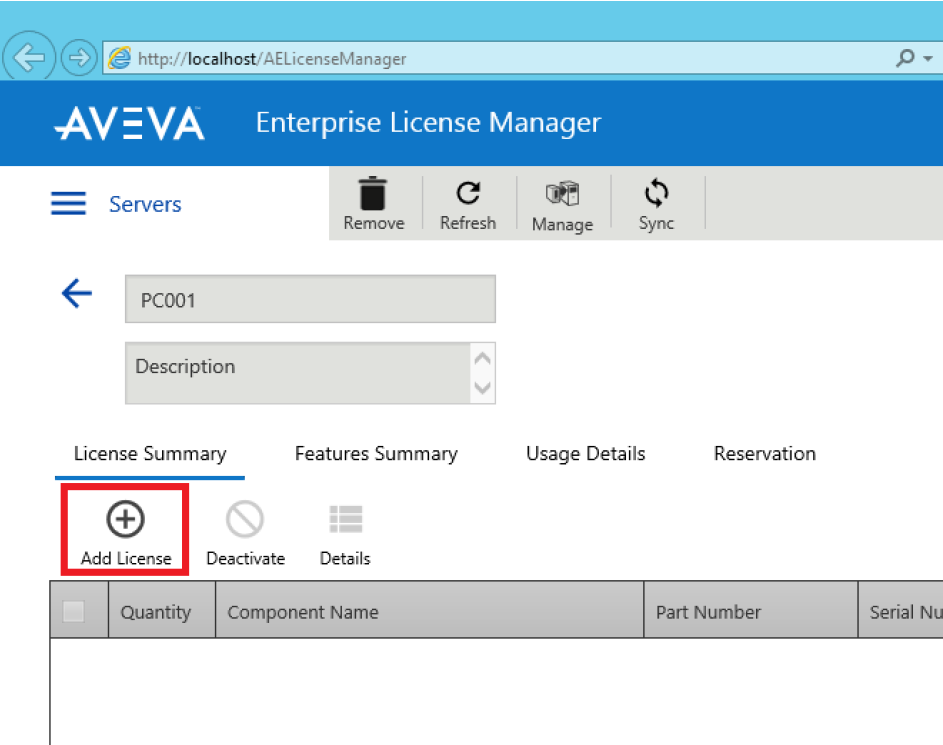Toggle the select-all checkbox in table header
943x745 pixels.
point(73,612)
